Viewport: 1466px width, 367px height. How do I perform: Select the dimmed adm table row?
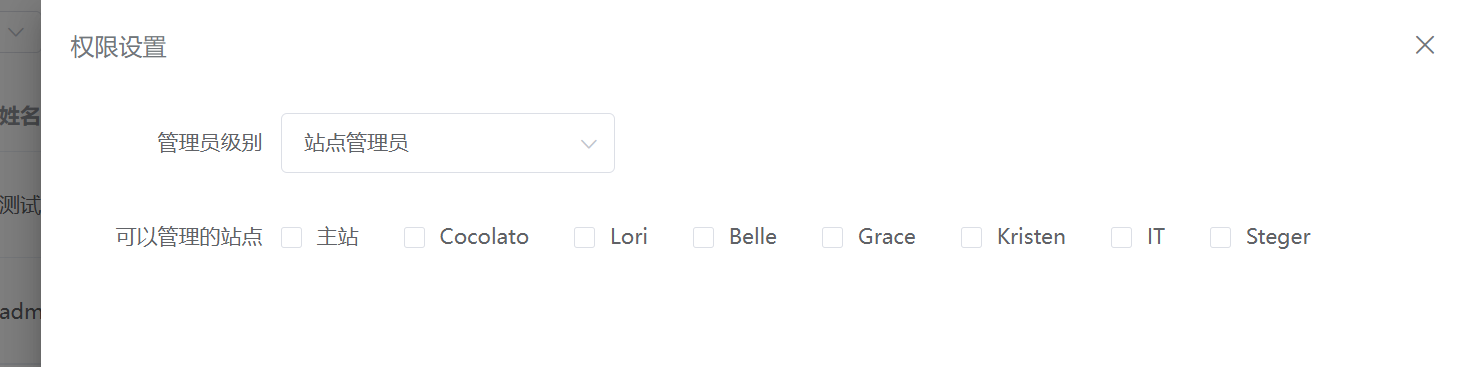pos(20,312)
